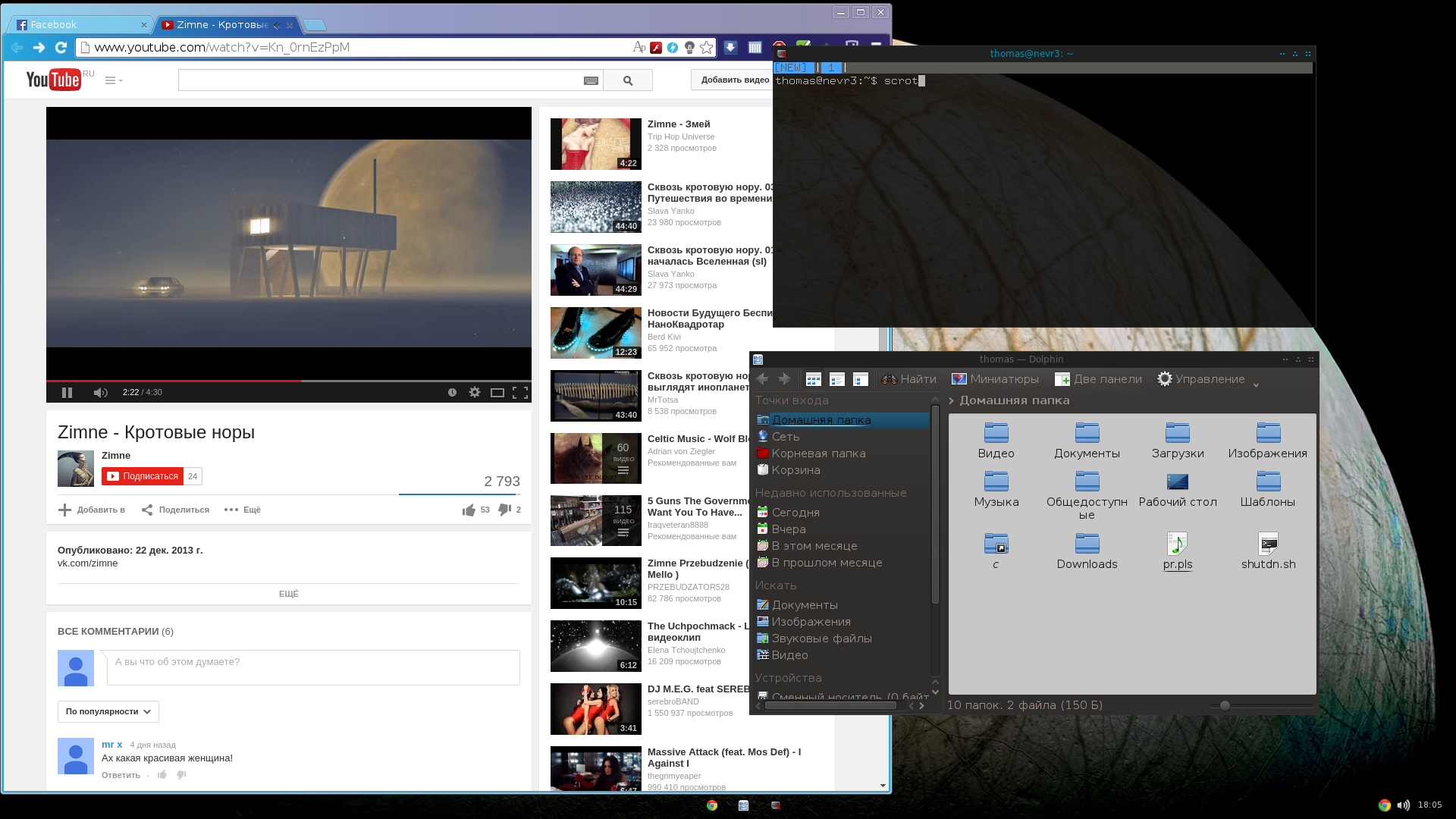The height and width of the screenshot is (819, 1456).
Task: Dislike mr x's comment
Action: click(x=181, y=775)
